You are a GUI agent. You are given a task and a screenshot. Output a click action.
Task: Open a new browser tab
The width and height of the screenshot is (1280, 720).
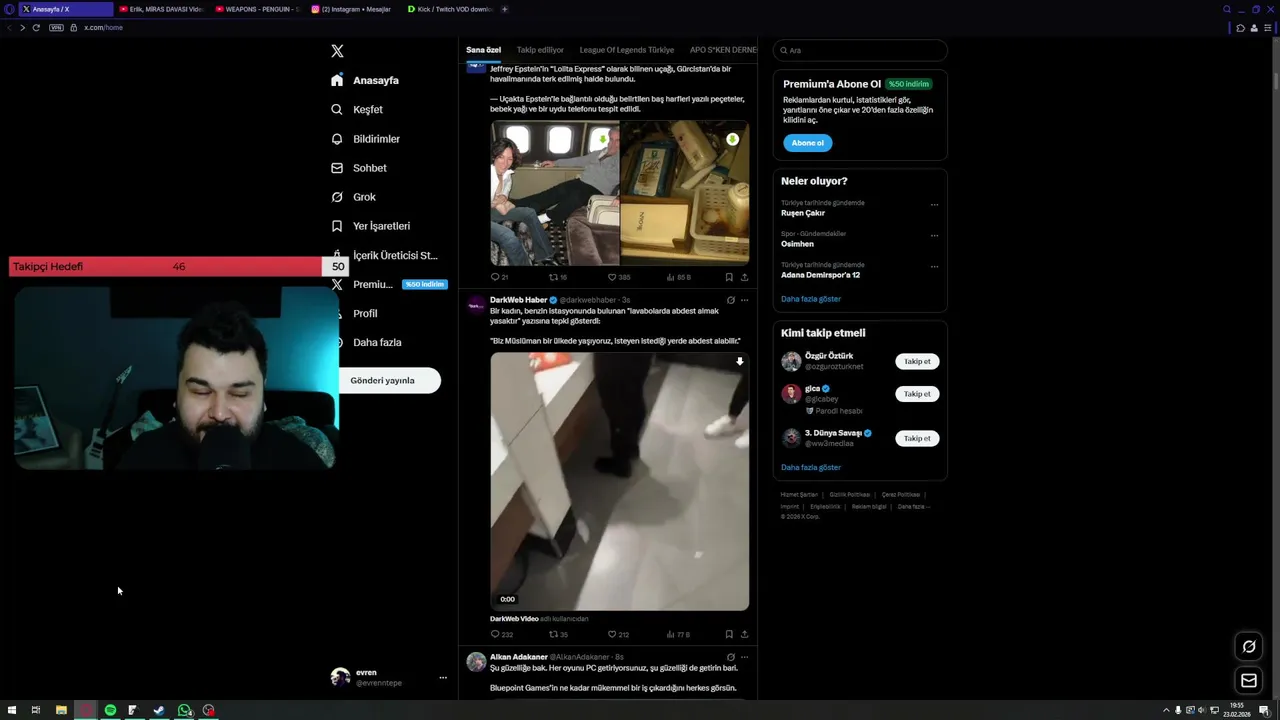[504, 9]
